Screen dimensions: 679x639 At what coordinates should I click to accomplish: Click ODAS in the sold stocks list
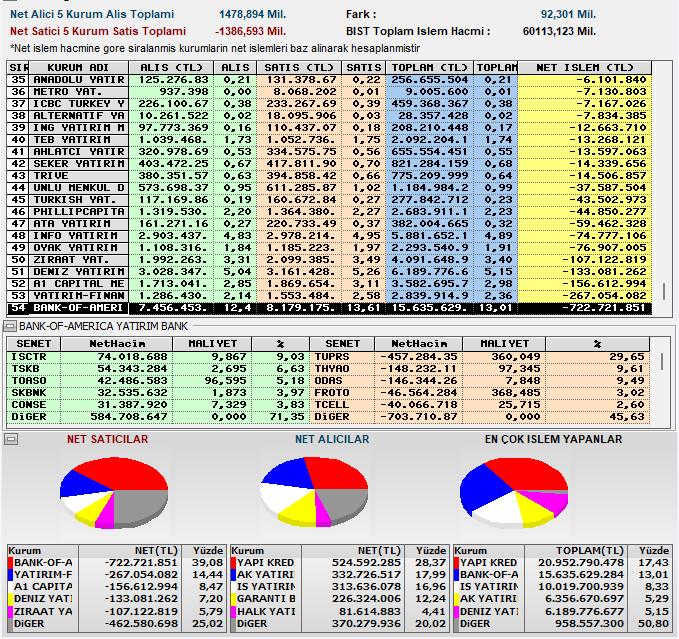[x=328, y=381]
